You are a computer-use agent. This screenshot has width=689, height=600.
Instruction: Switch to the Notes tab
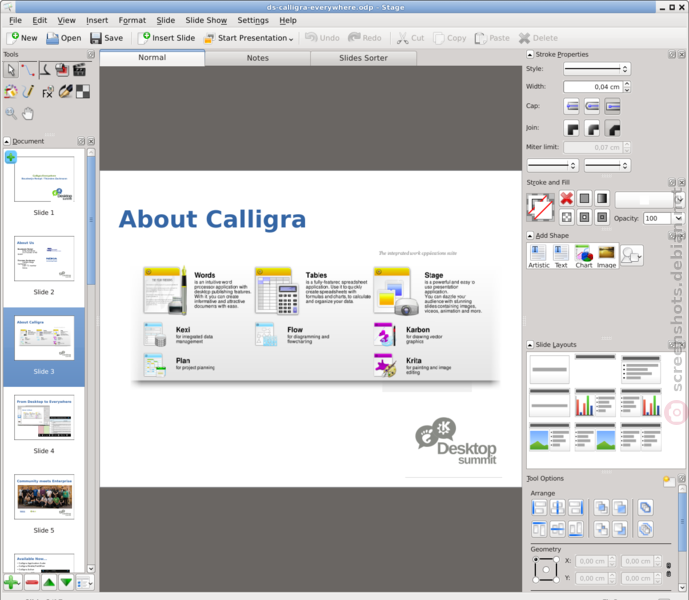(257, 58)
